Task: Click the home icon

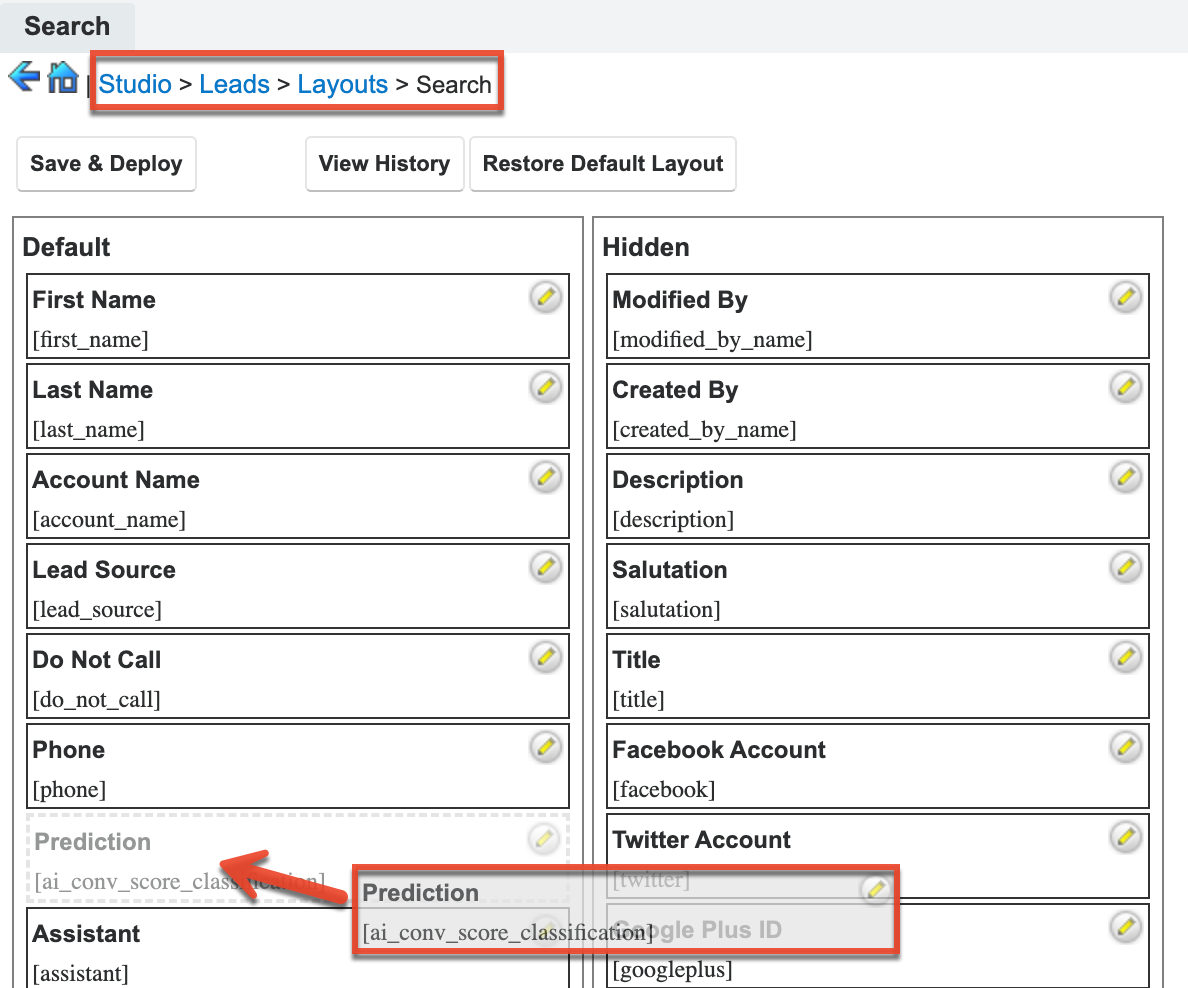Action: click(x=61, y=77)
